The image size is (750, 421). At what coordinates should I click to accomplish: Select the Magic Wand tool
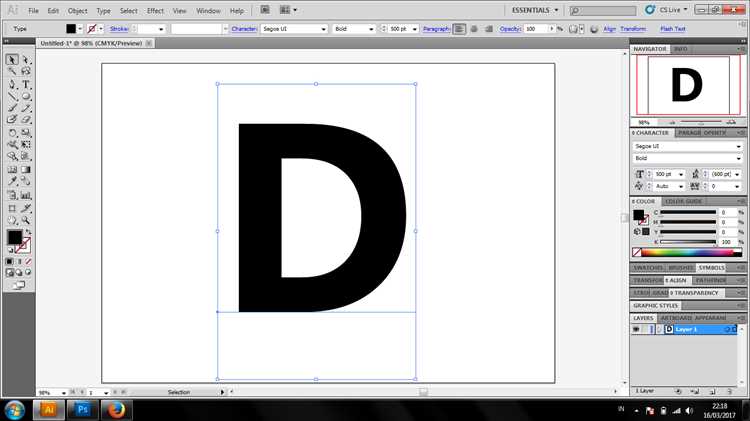coord(12,71)
